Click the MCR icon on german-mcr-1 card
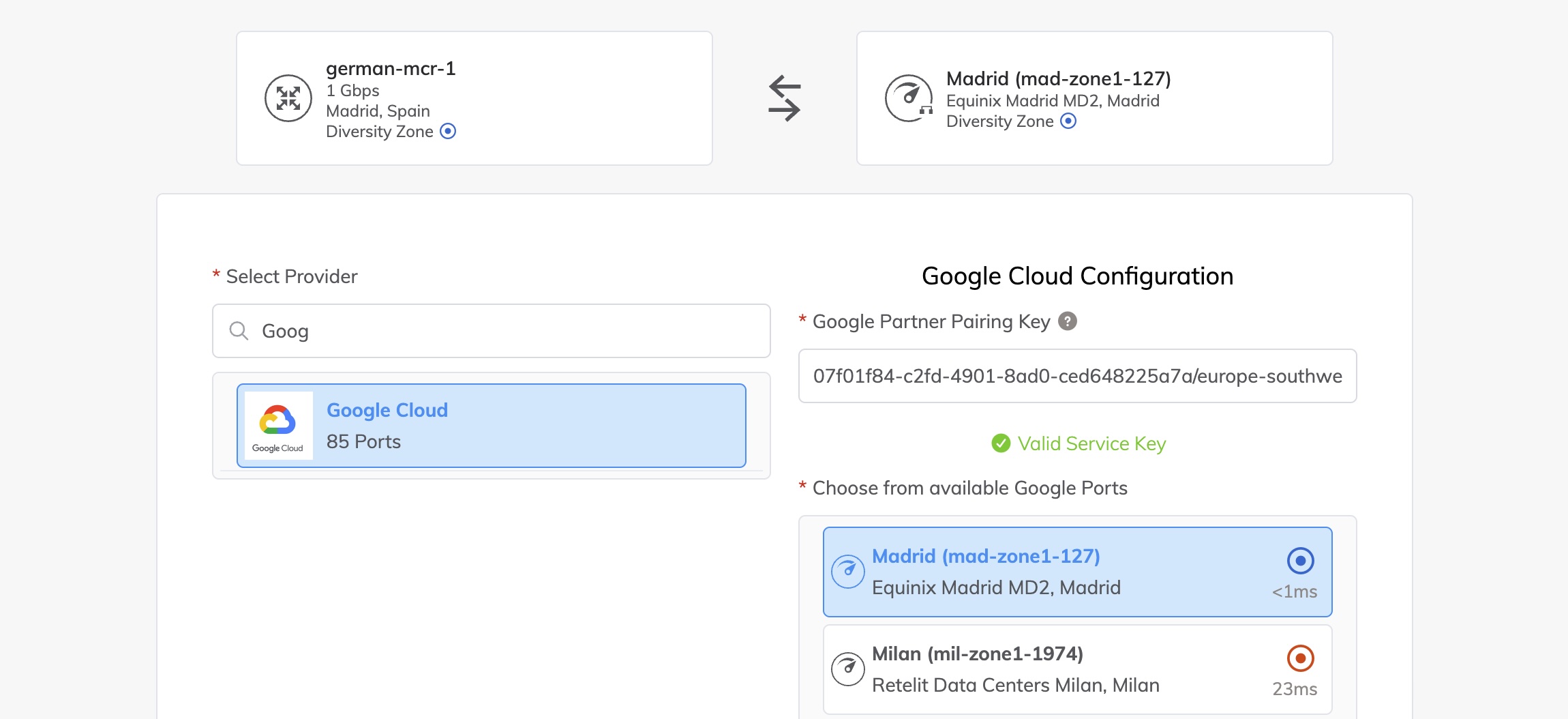Viewport: 1568px width, 719px height. (x=289, y=98)
